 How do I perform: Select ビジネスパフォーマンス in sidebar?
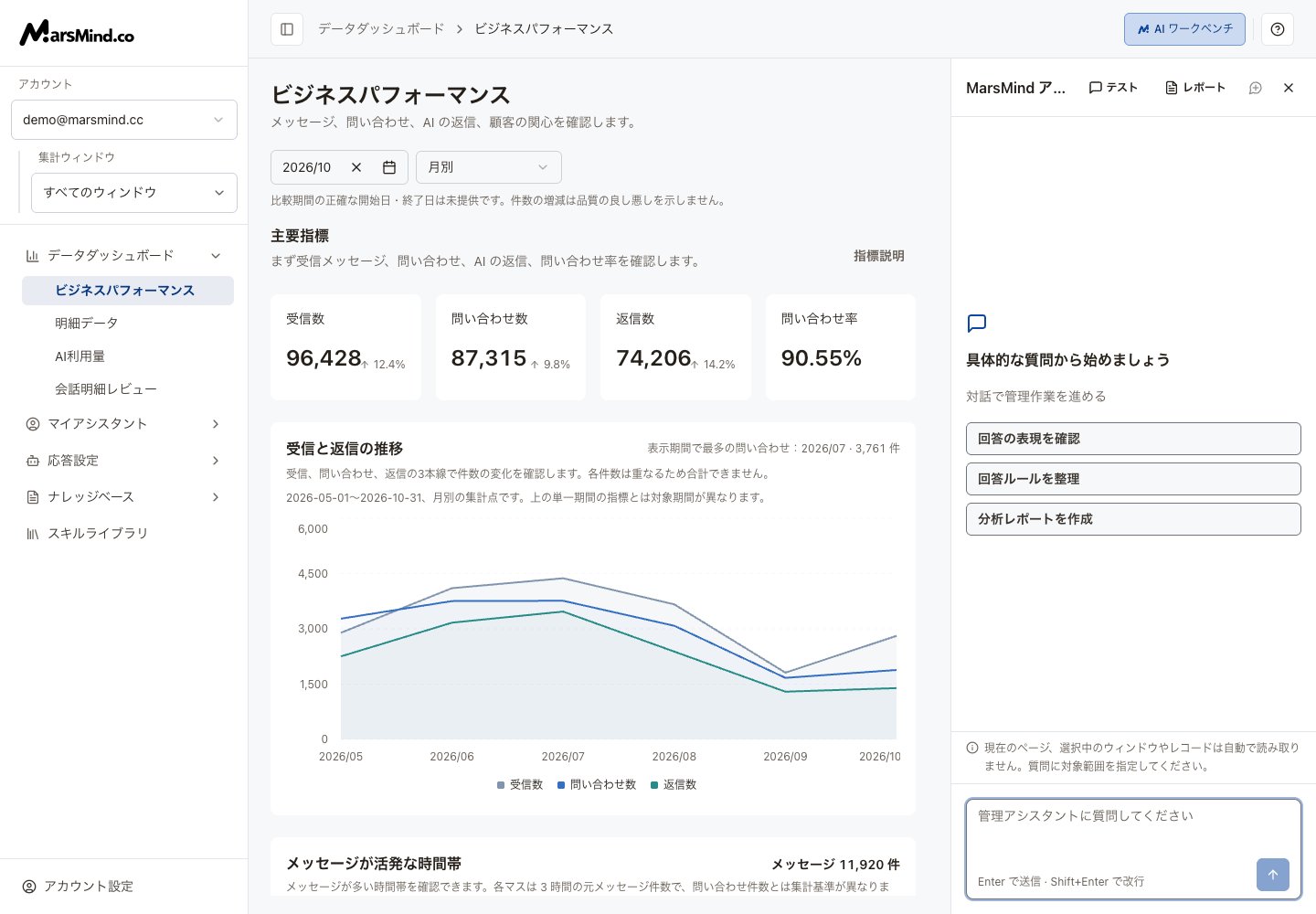point(128,291)
